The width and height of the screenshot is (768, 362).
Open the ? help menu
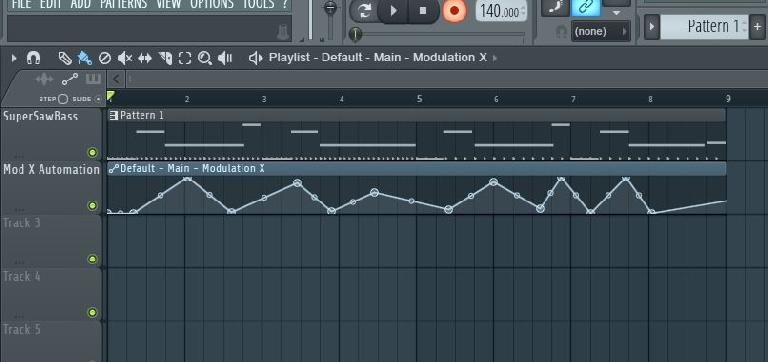285,4
